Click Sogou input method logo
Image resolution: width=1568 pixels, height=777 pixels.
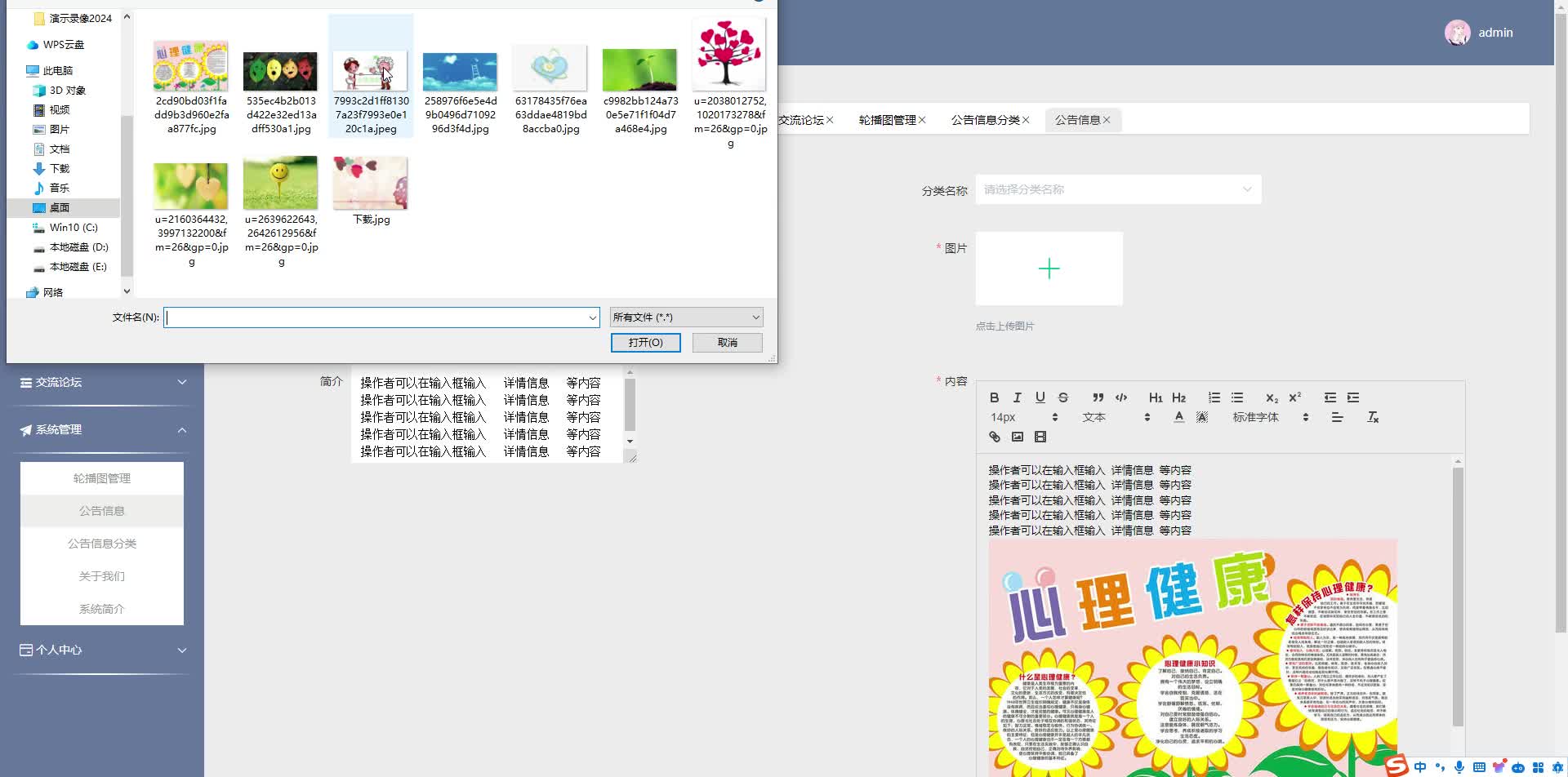point(1396,766)
